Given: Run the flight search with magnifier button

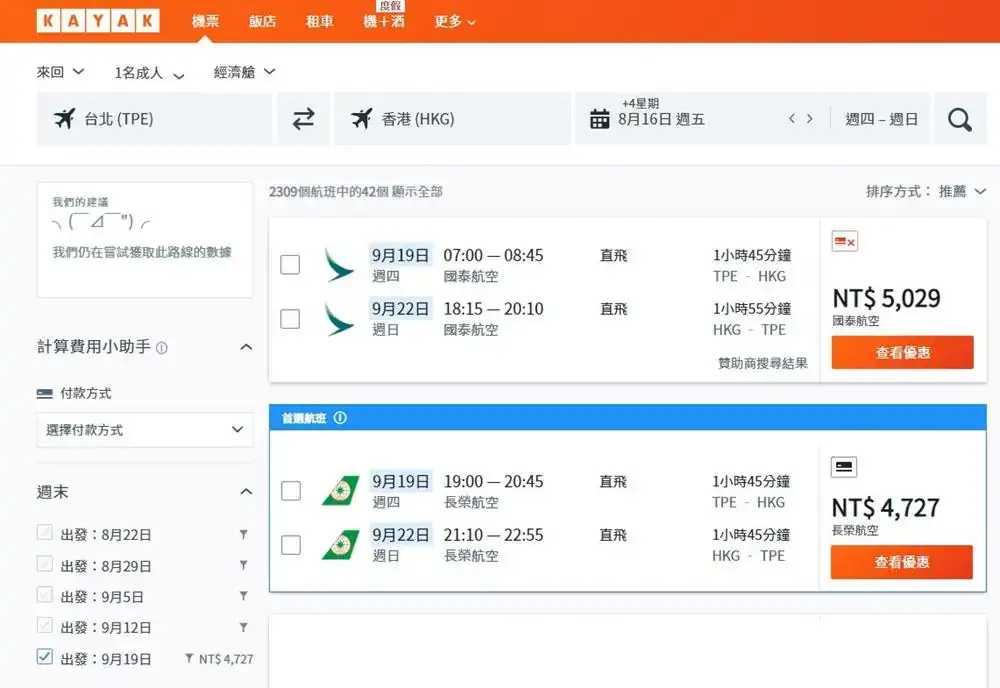Looking at the screenshot, I should pyautogui.click(x=960, y=119).
